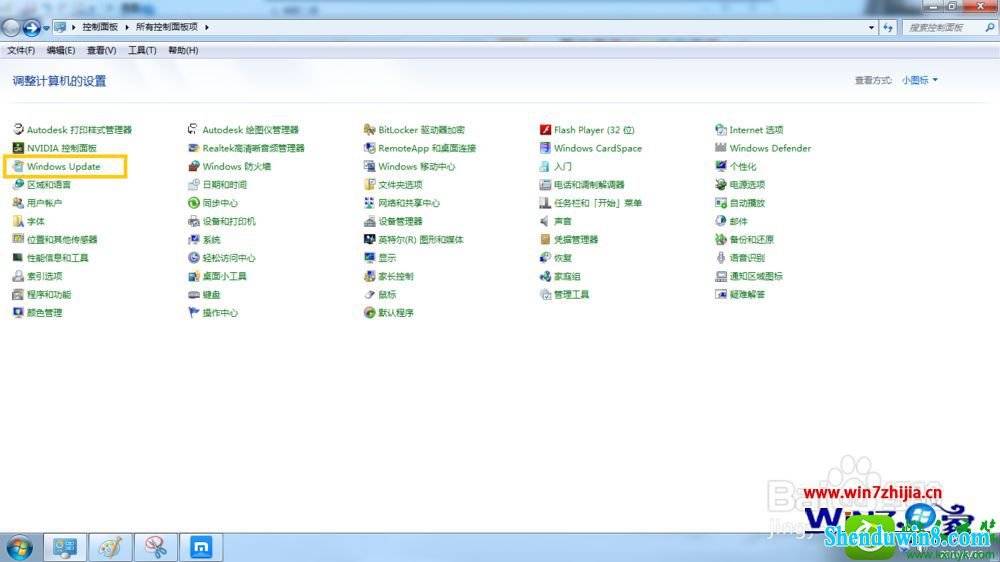Open the 凭据管理器 link
Image resolution: width=1000 pixels, height=562 pixels.
pyautogui.click(x=576, y=240)
